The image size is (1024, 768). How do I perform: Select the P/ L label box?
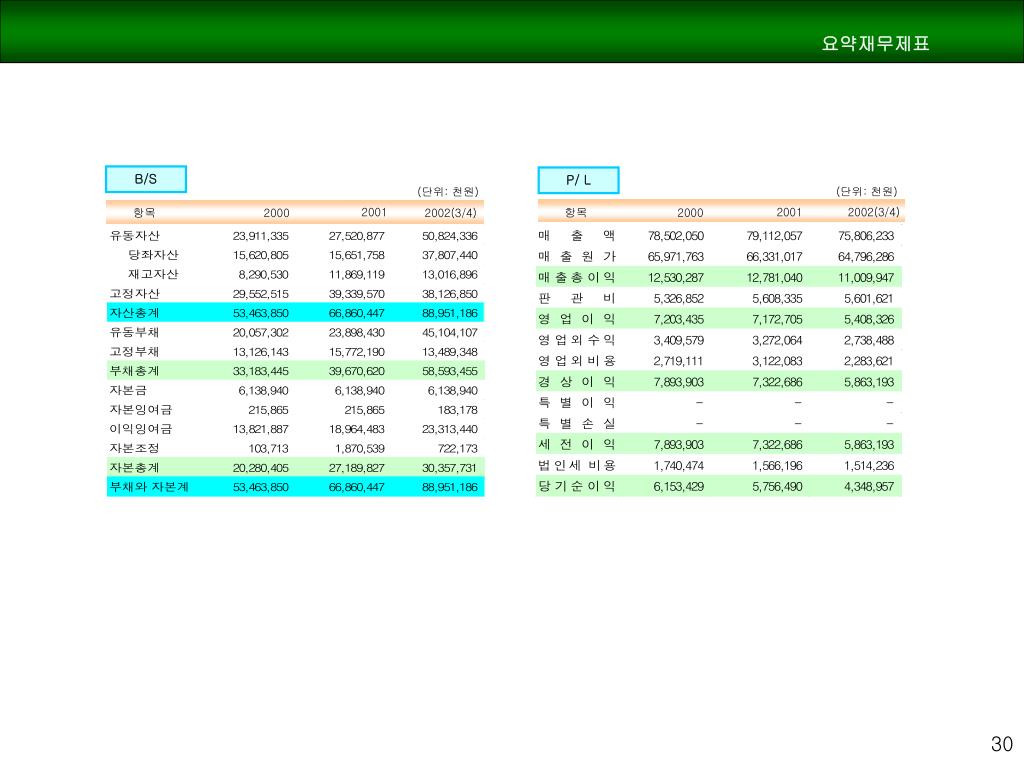tap(578, 180)
